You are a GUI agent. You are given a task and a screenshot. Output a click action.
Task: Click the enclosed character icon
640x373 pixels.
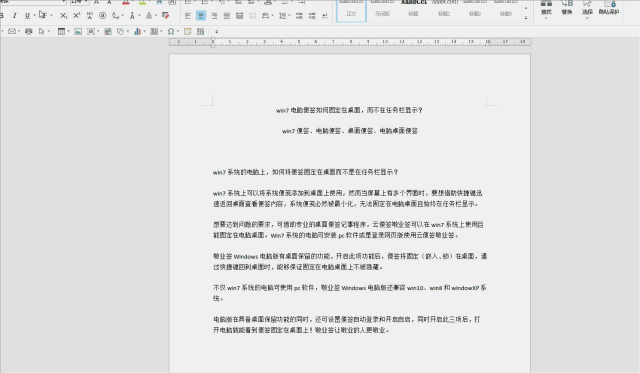click(102, 16)
